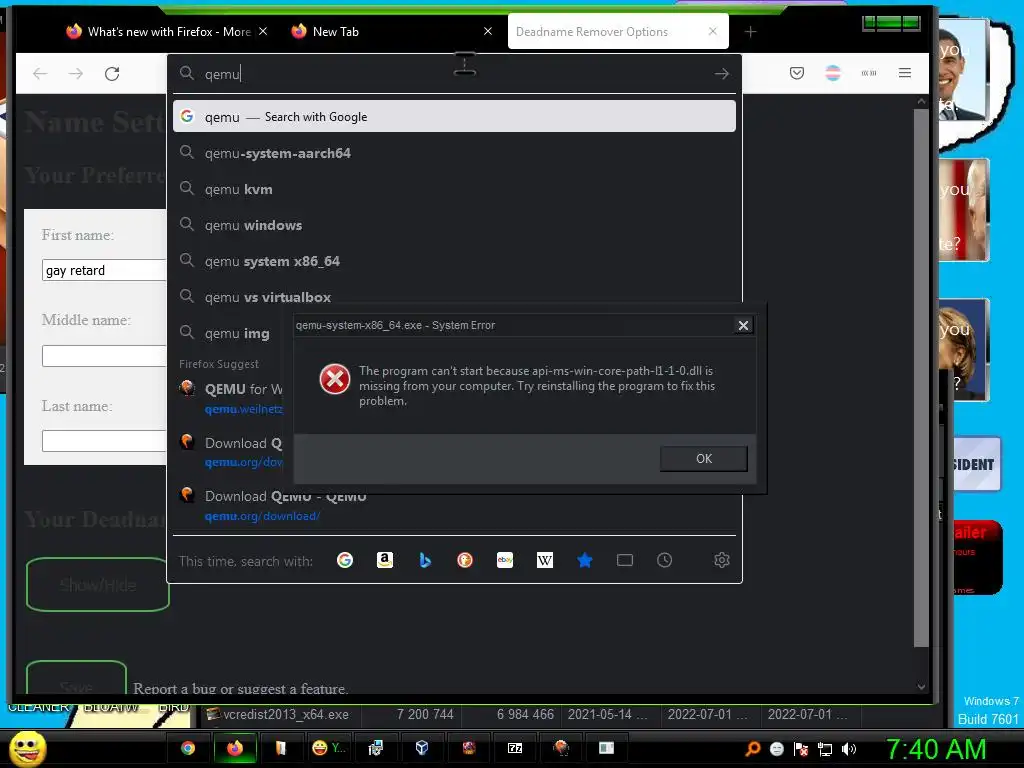Click the Go arrow in address bar
This screenshot has width=1024, height=768.
(x=722, y=74)
